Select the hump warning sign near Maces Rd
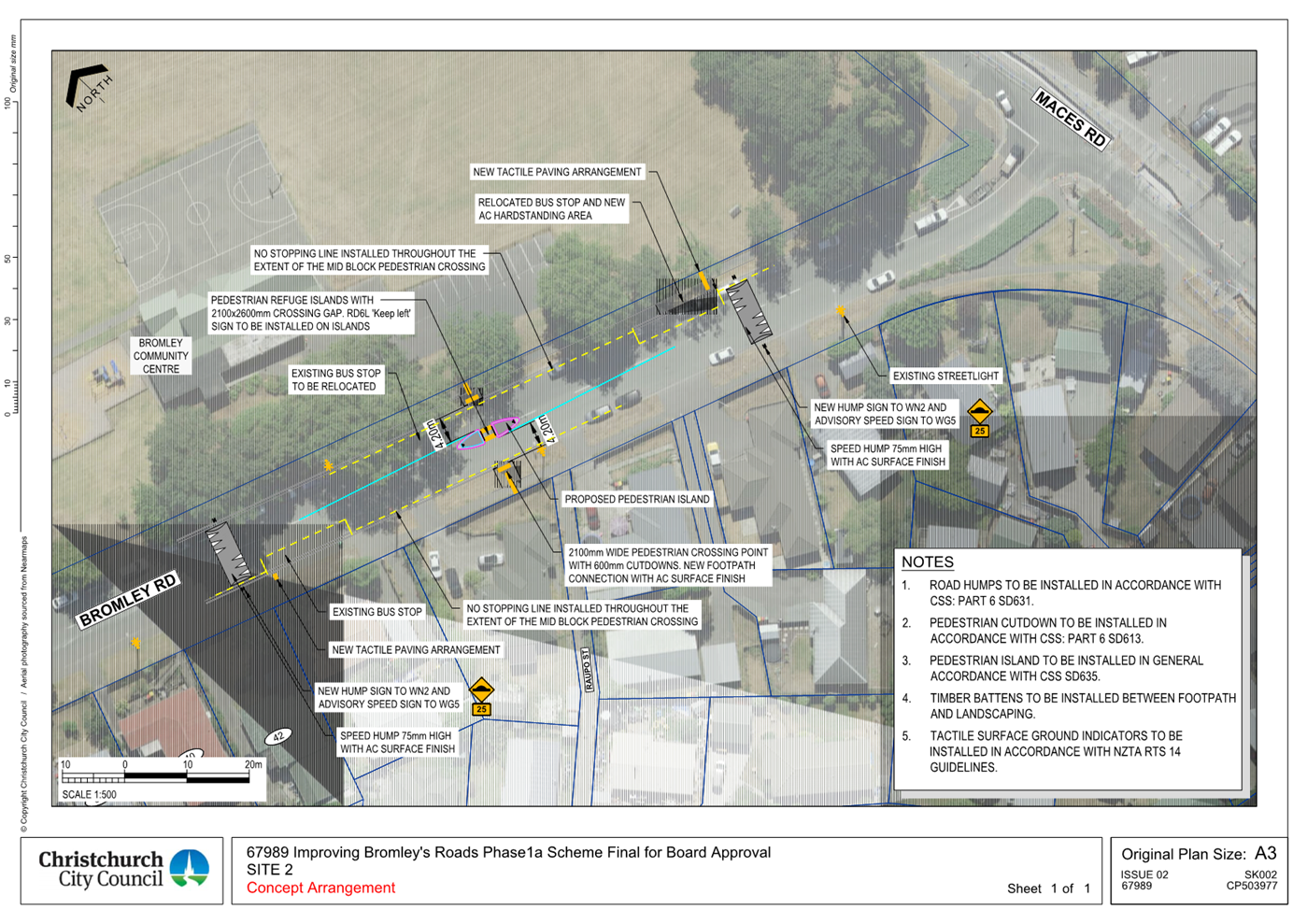The image size is (1307, 924). coord(978,416)
